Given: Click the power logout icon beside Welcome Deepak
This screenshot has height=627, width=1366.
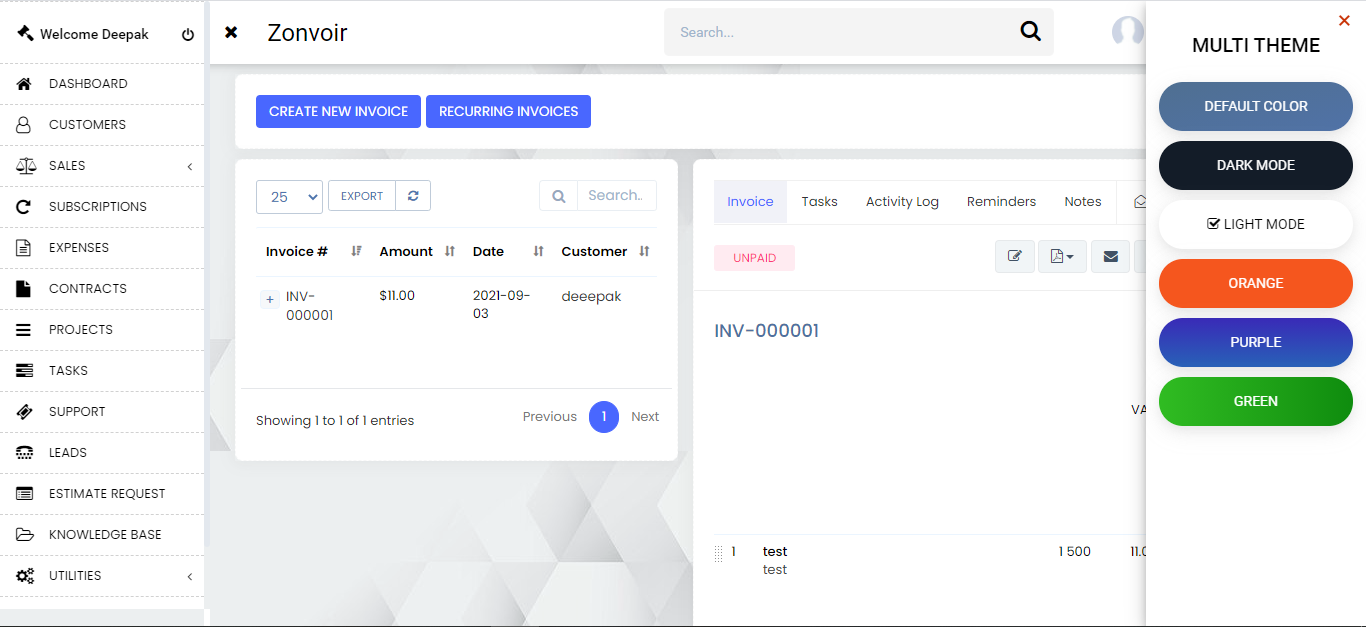Looking at the screenshot, I should [x=188, y=35].
